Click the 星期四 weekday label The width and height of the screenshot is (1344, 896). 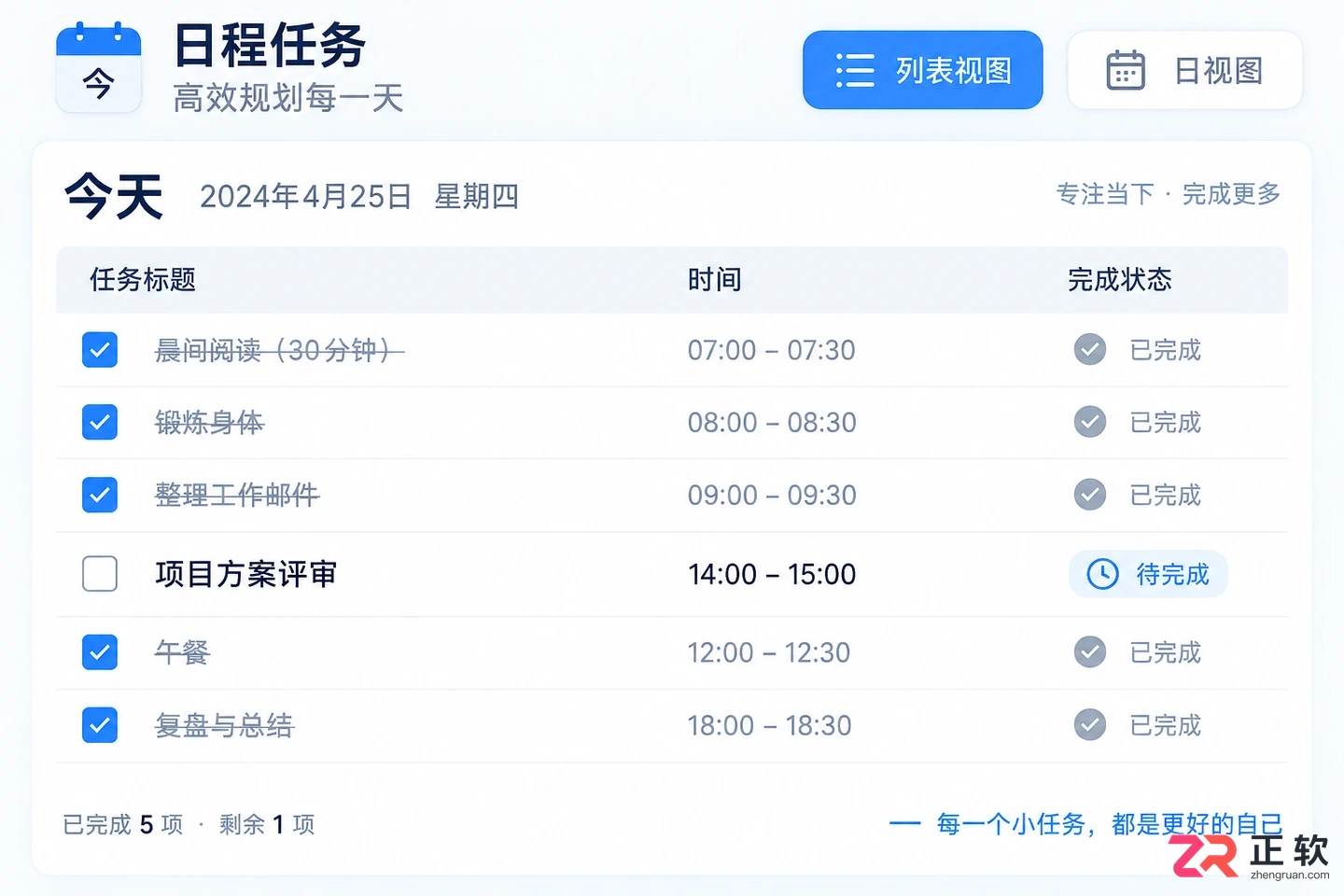(477, 196)
